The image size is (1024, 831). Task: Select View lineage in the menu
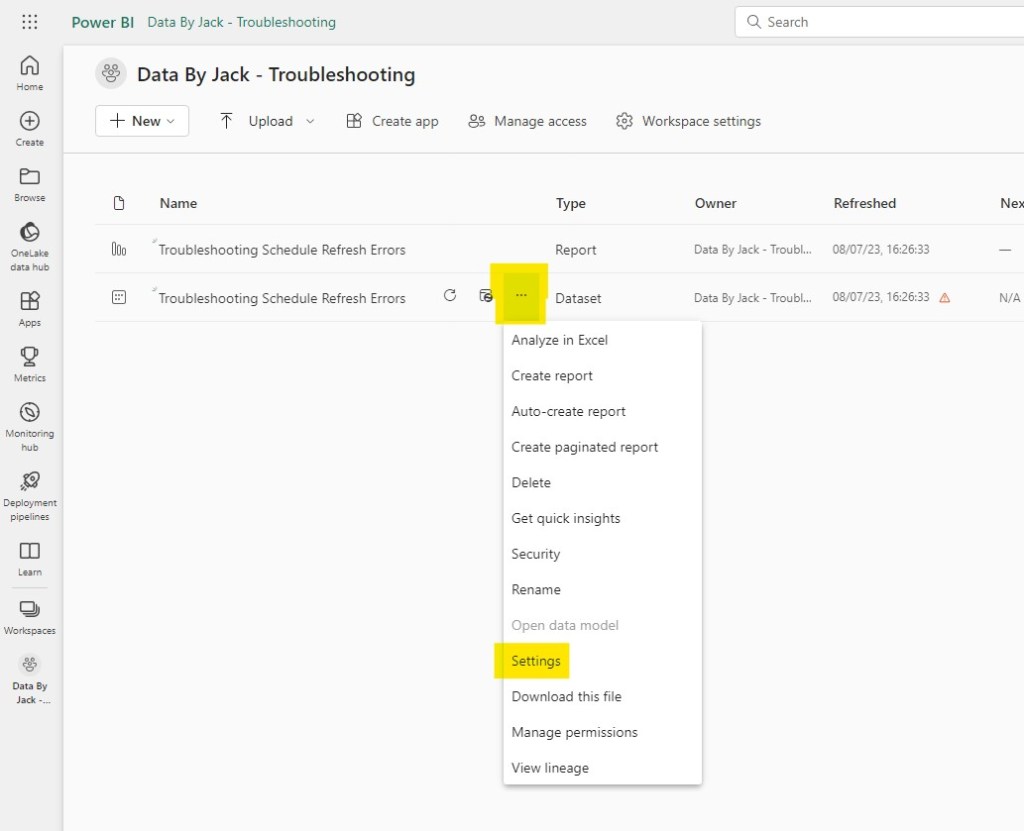point(550,768)
